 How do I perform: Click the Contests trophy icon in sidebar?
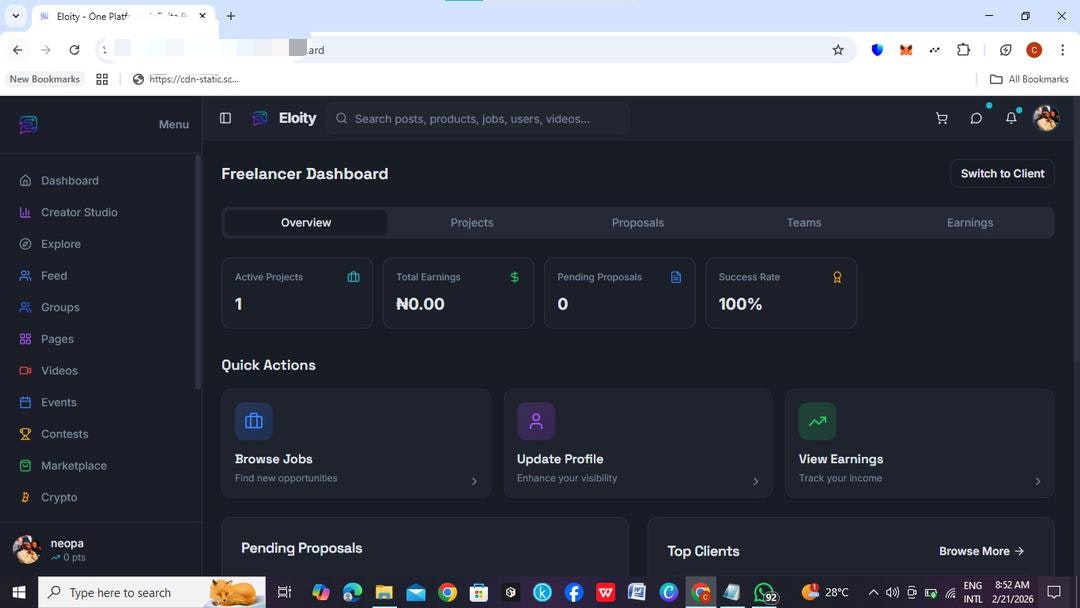tap(25, 434)
